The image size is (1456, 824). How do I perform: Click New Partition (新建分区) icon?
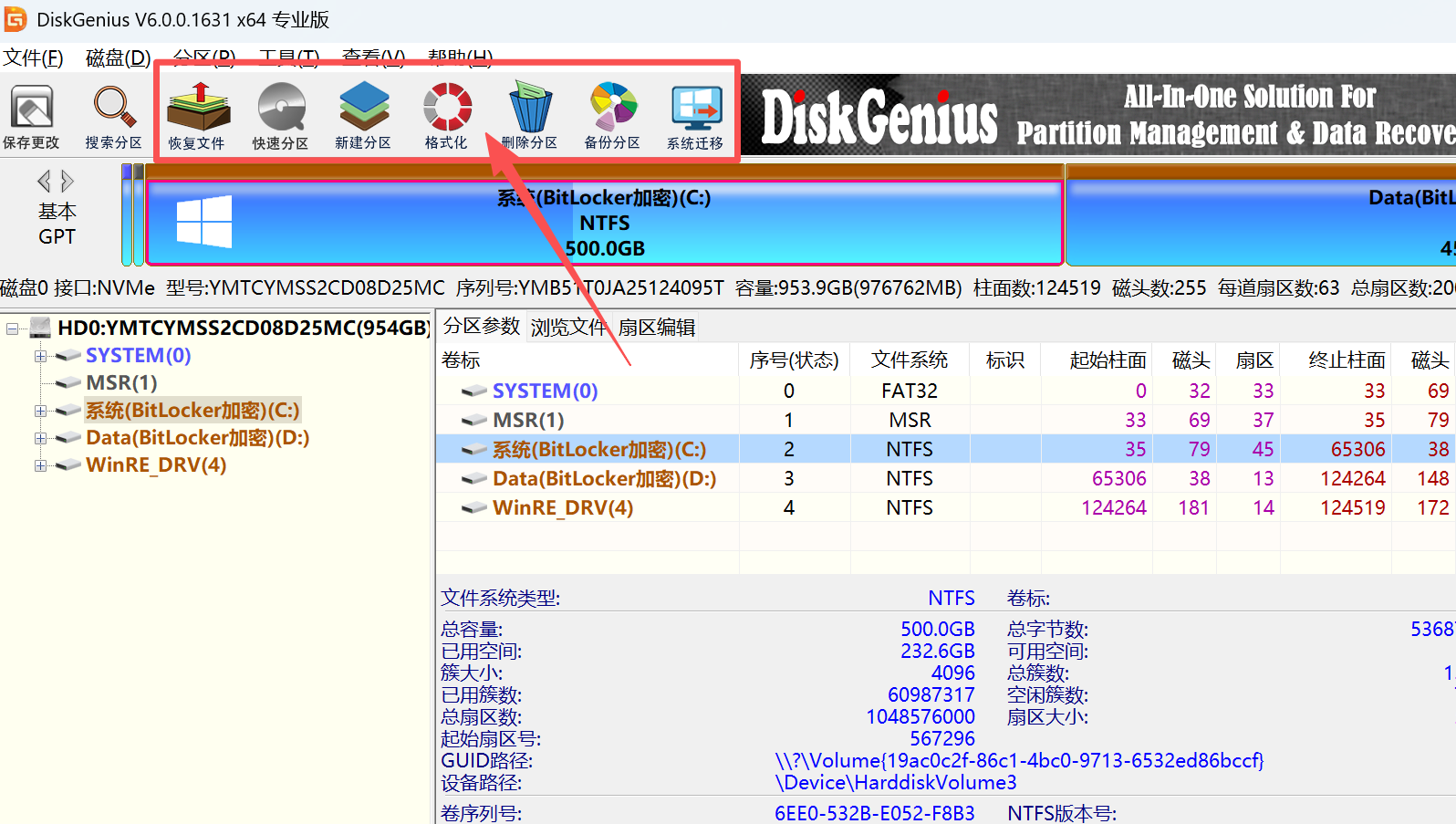click(363, 117)
